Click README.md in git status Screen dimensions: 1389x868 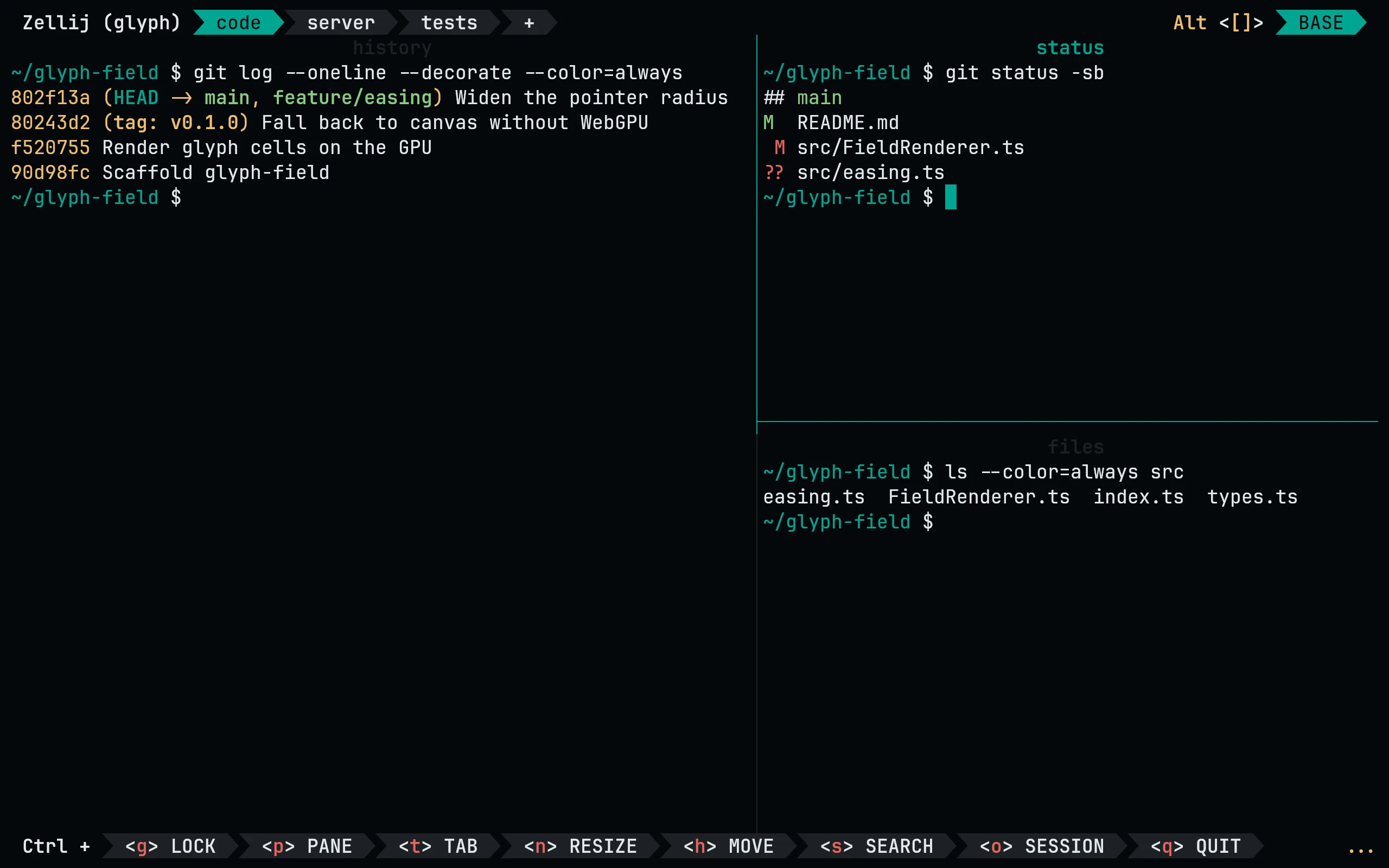(848, 122)
